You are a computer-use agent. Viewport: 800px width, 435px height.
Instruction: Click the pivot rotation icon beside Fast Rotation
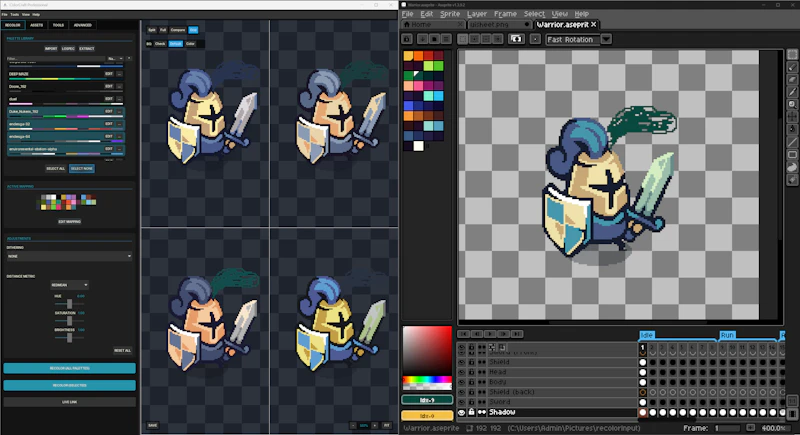point(535,39)
